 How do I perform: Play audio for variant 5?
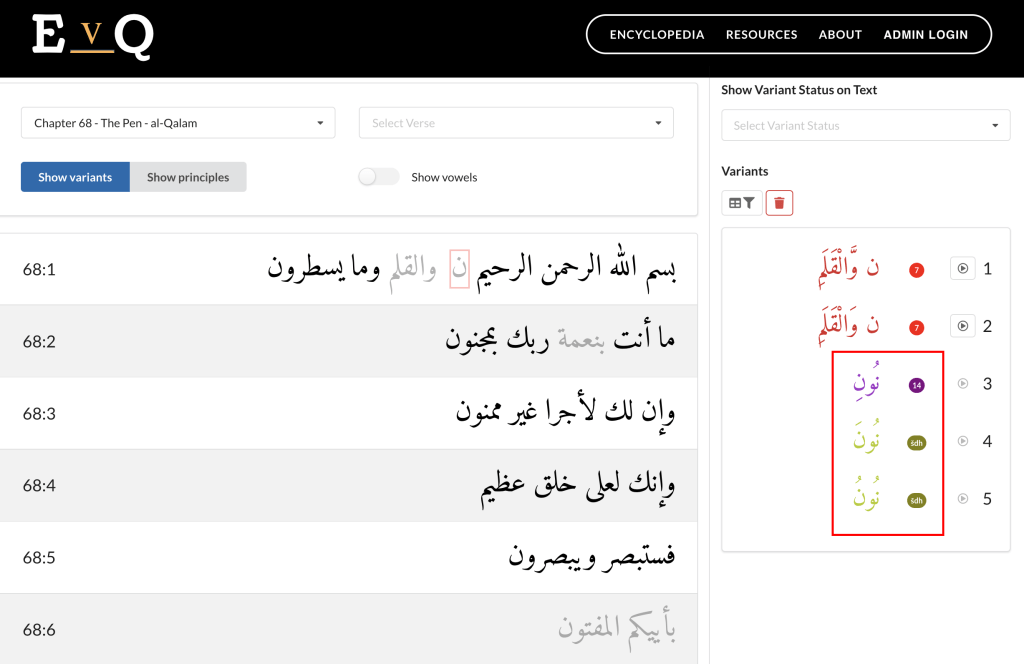963,499
